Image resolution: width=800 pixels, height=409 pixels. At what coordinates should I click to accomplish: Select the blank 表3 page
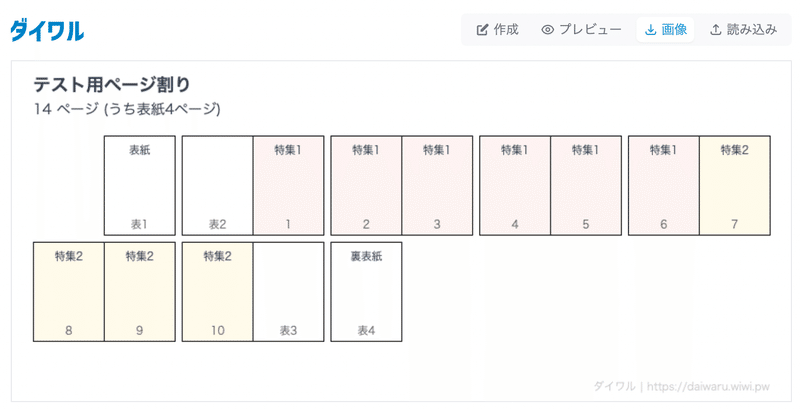[288, 292]
